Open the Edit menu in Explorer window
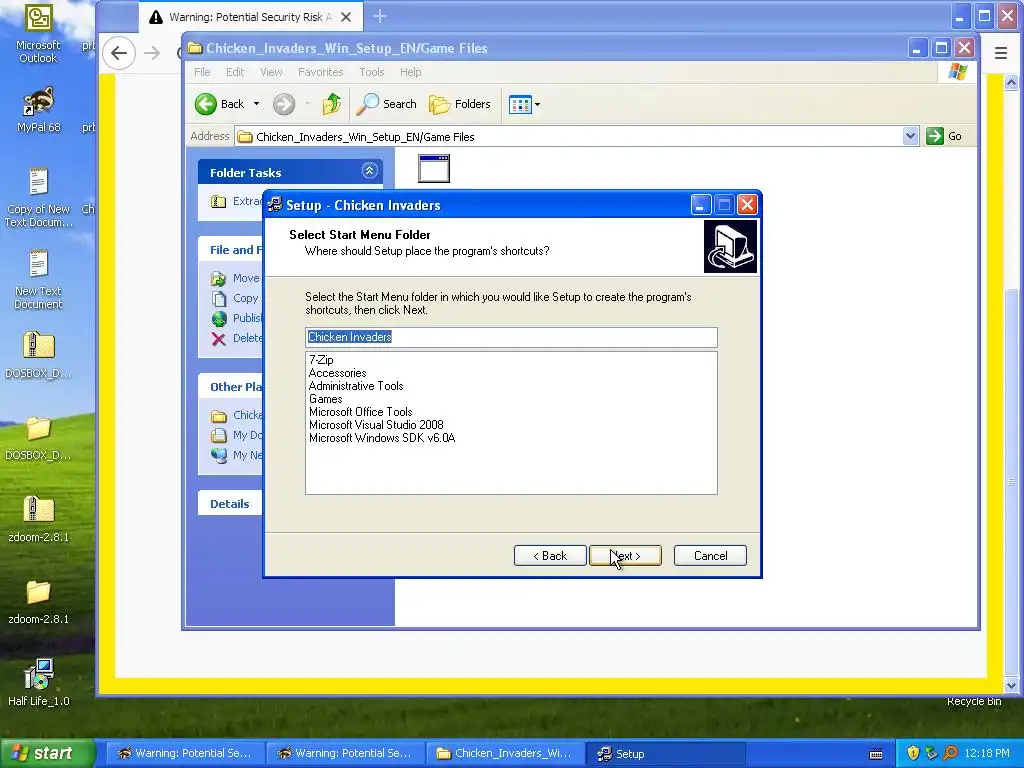1024x768 pixels. (235, 72)
